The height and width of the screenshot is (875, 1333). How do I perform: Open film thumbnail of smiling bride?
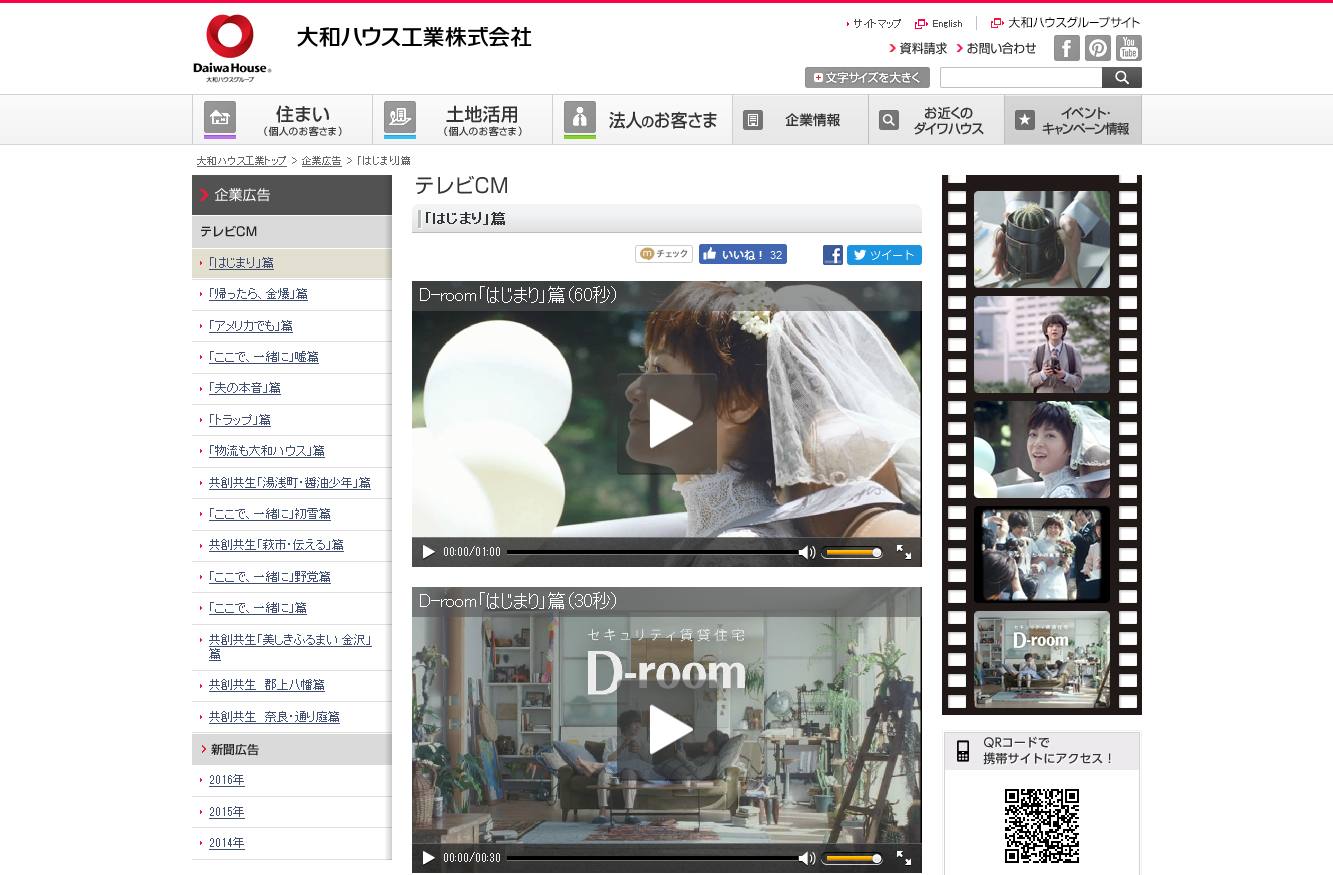[1042, 450]
